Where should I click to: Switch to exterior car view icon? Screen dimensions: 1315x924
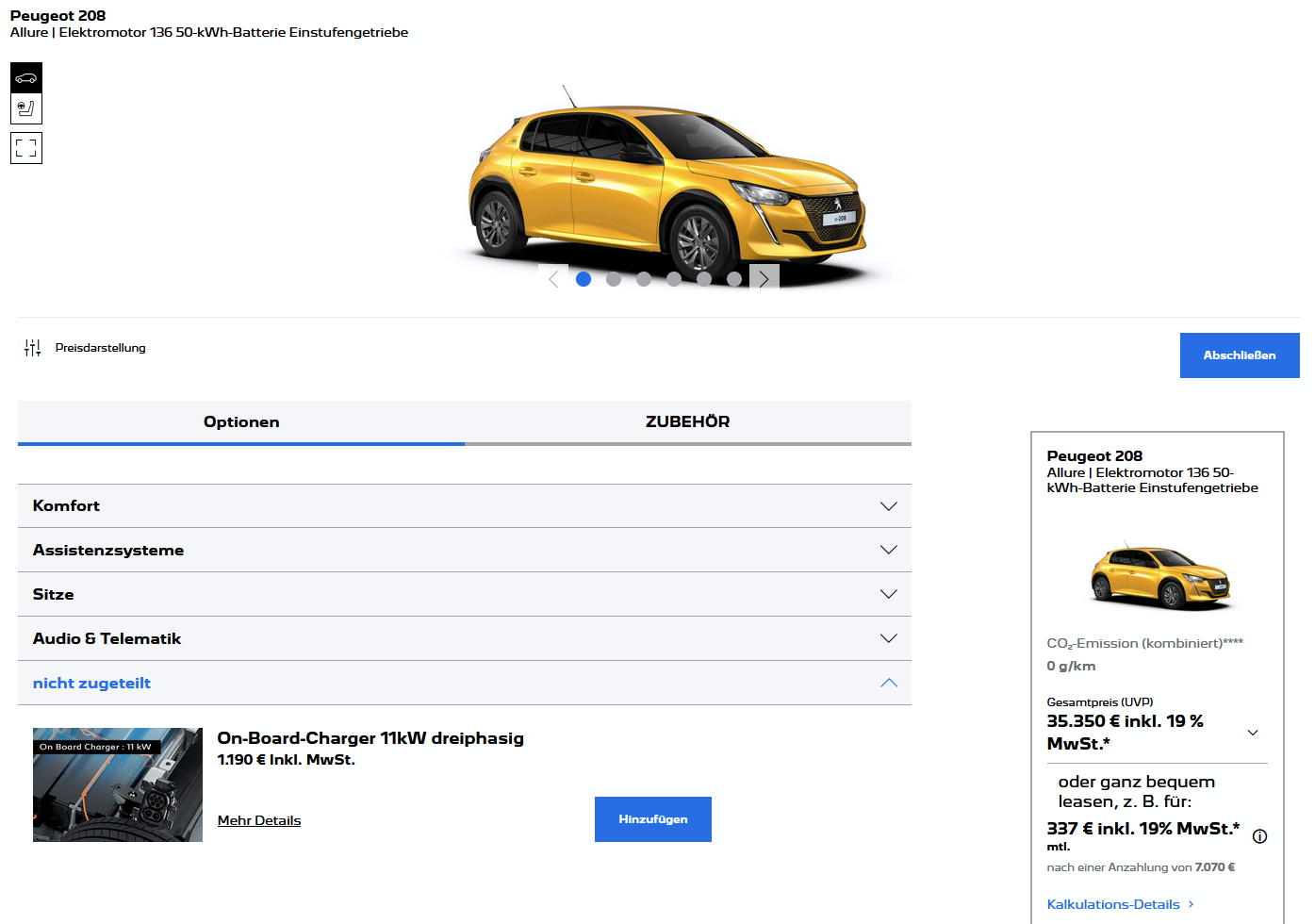click(26, 77)
